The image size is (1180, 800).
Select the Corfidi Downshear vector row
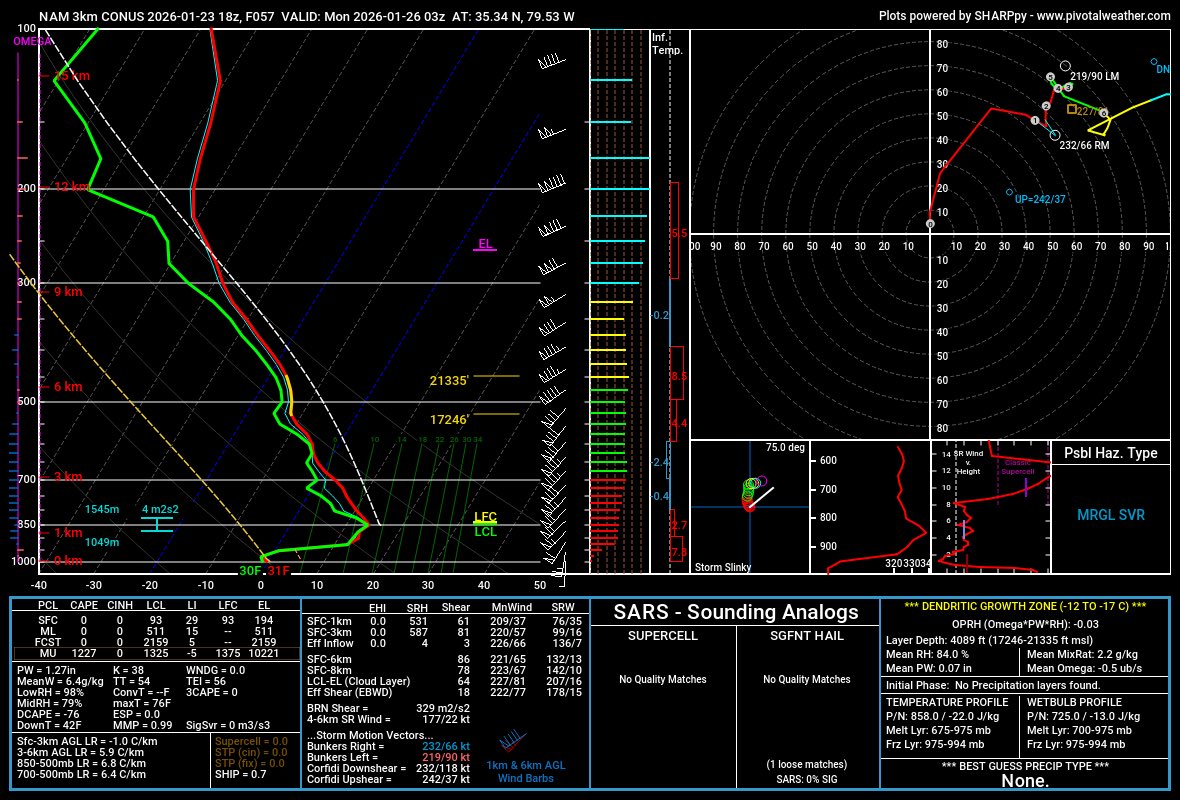click(x=388, y=768)
